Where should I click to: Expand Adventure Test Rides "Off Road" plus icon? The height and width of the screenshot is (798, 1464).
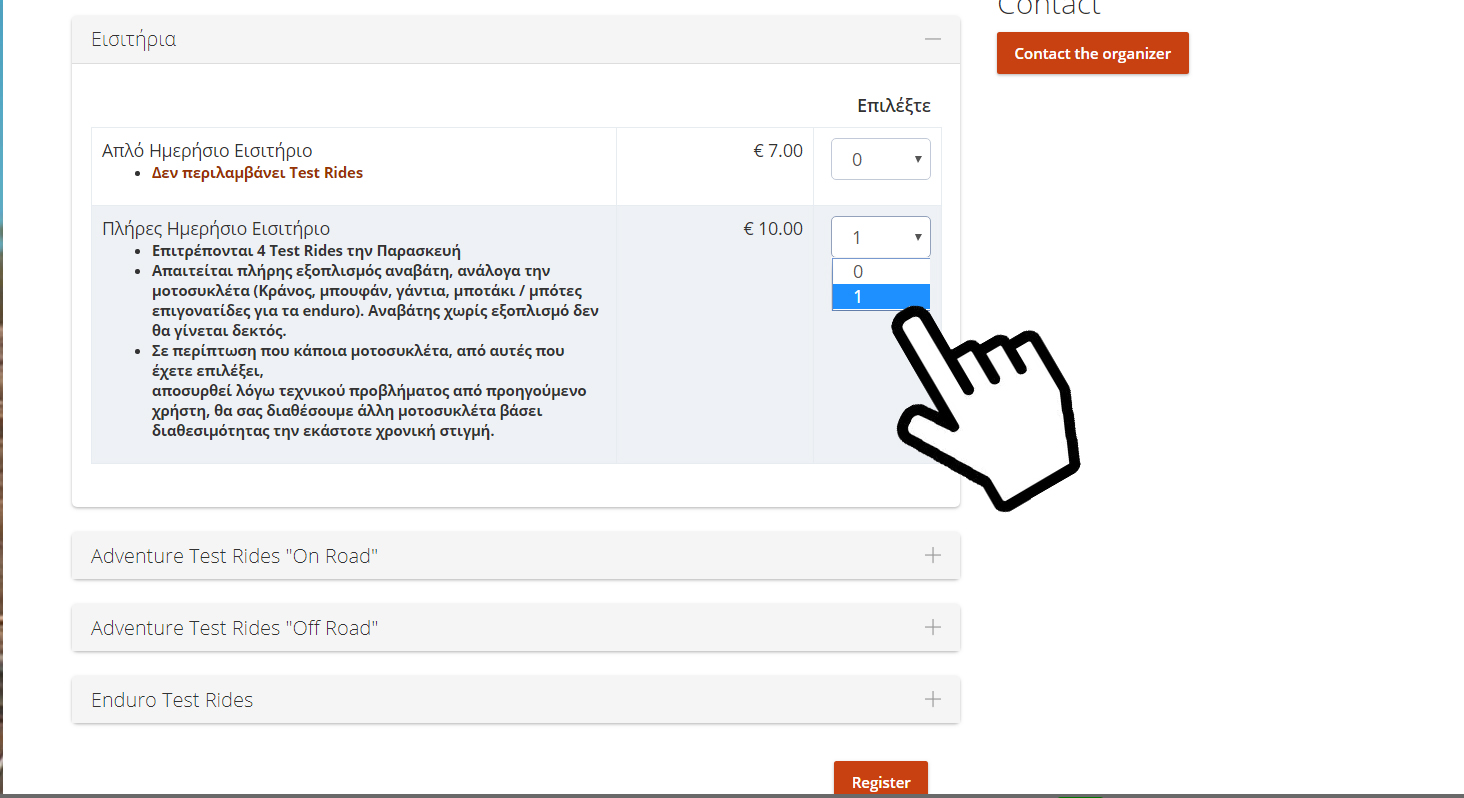pos(933,627)
